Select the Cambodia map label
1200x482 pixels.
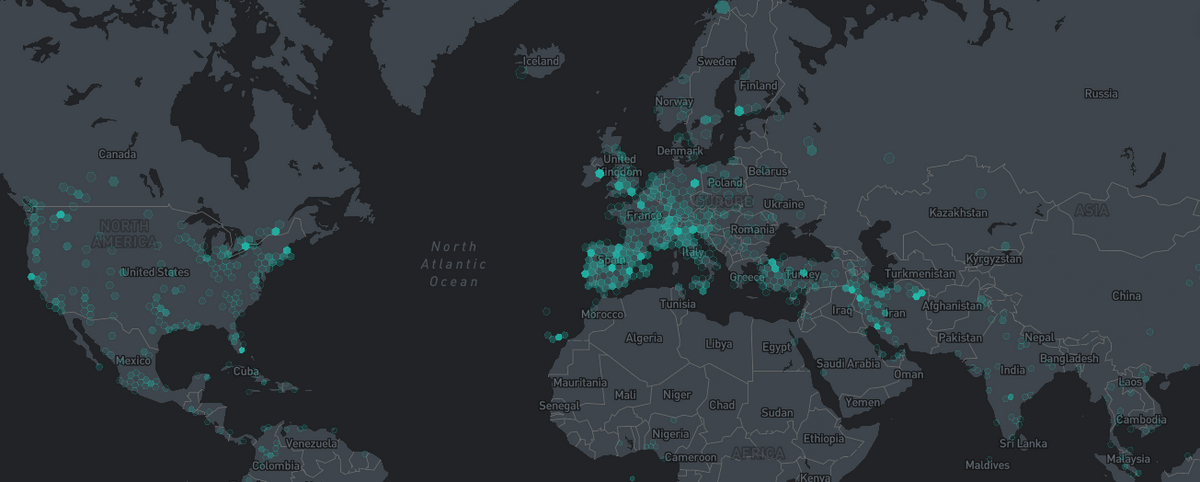click(1141, 420)
